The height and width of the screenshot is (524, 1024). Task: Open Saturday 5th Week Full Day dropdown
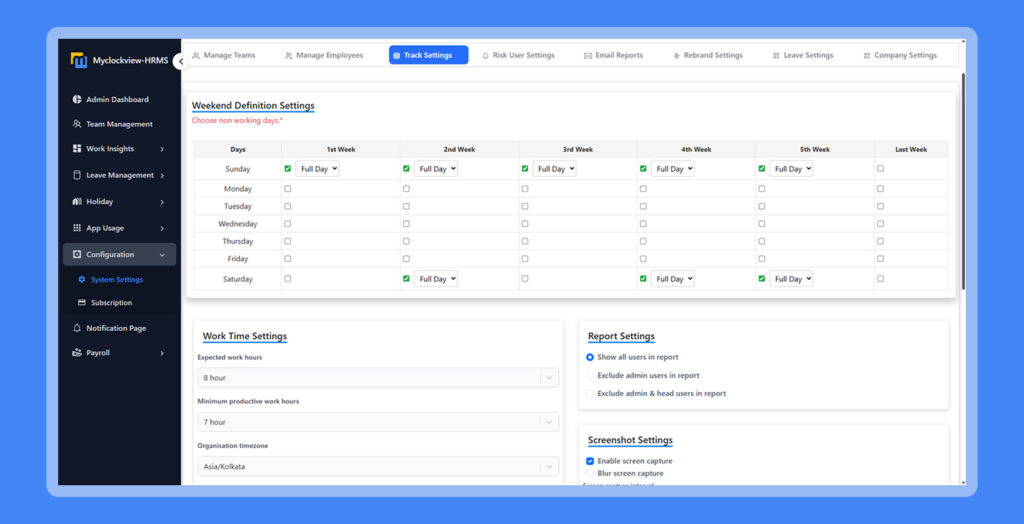pyautogui.click(x=792, y=279)
